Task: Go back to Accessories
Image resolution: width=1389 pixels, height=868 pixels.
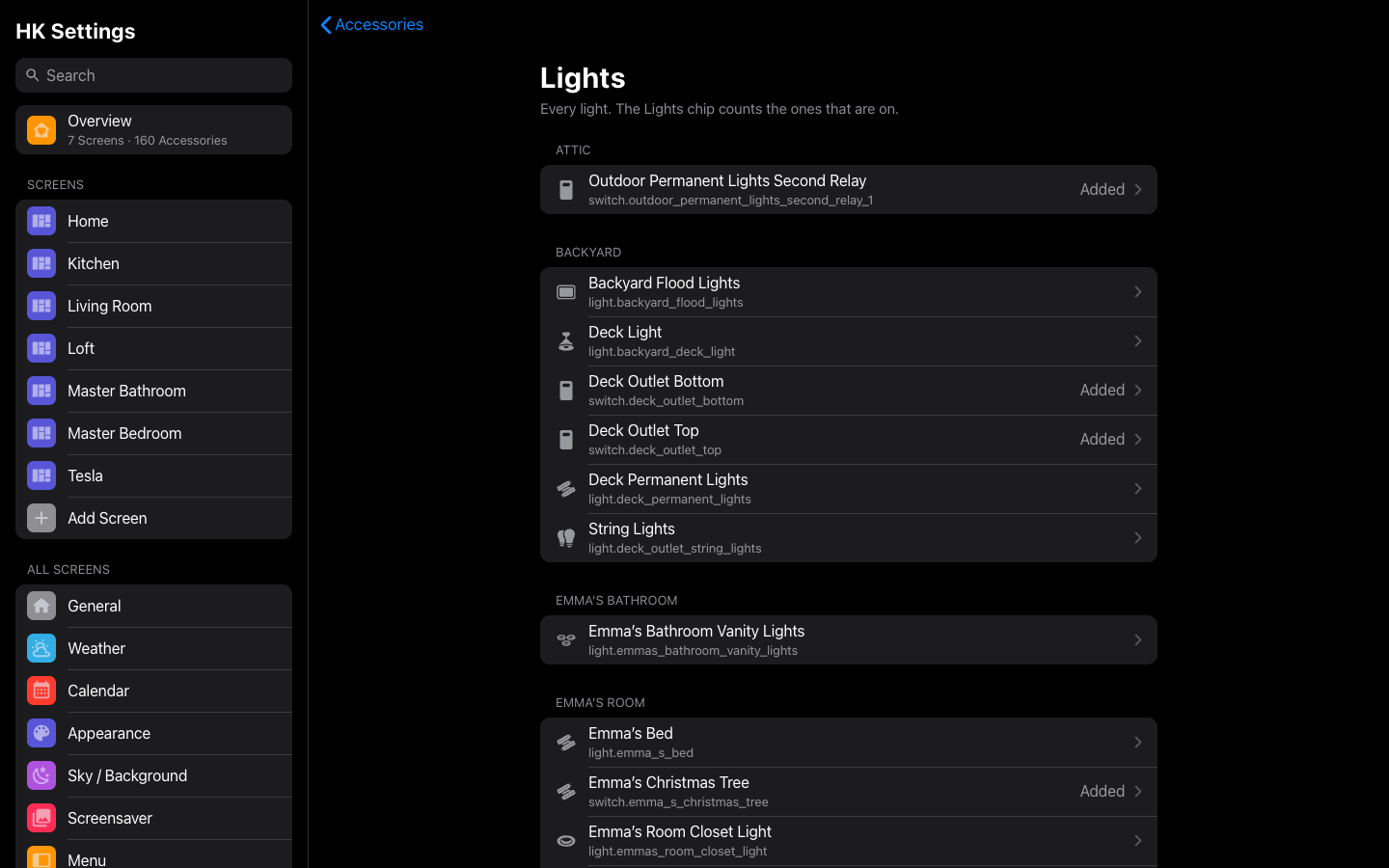Action: (x=371, y=24)
